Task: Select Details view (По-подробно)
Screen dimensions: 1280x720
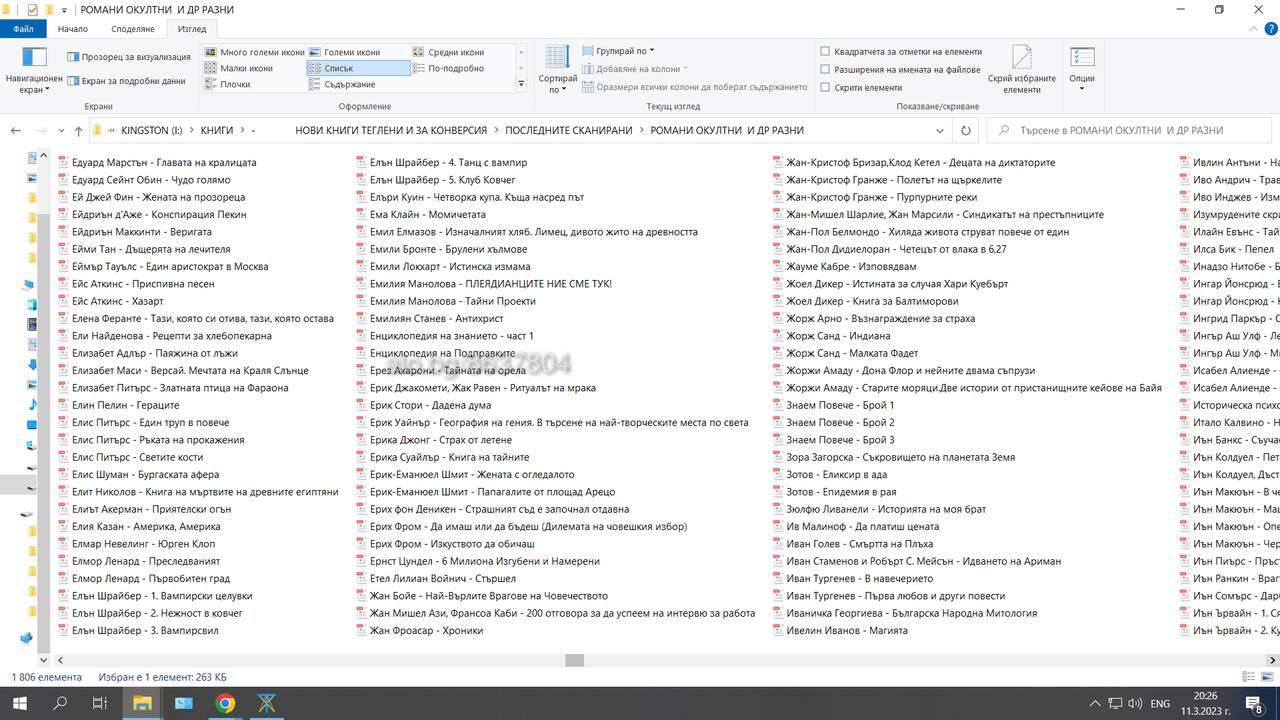Action: tap(448, 68)
